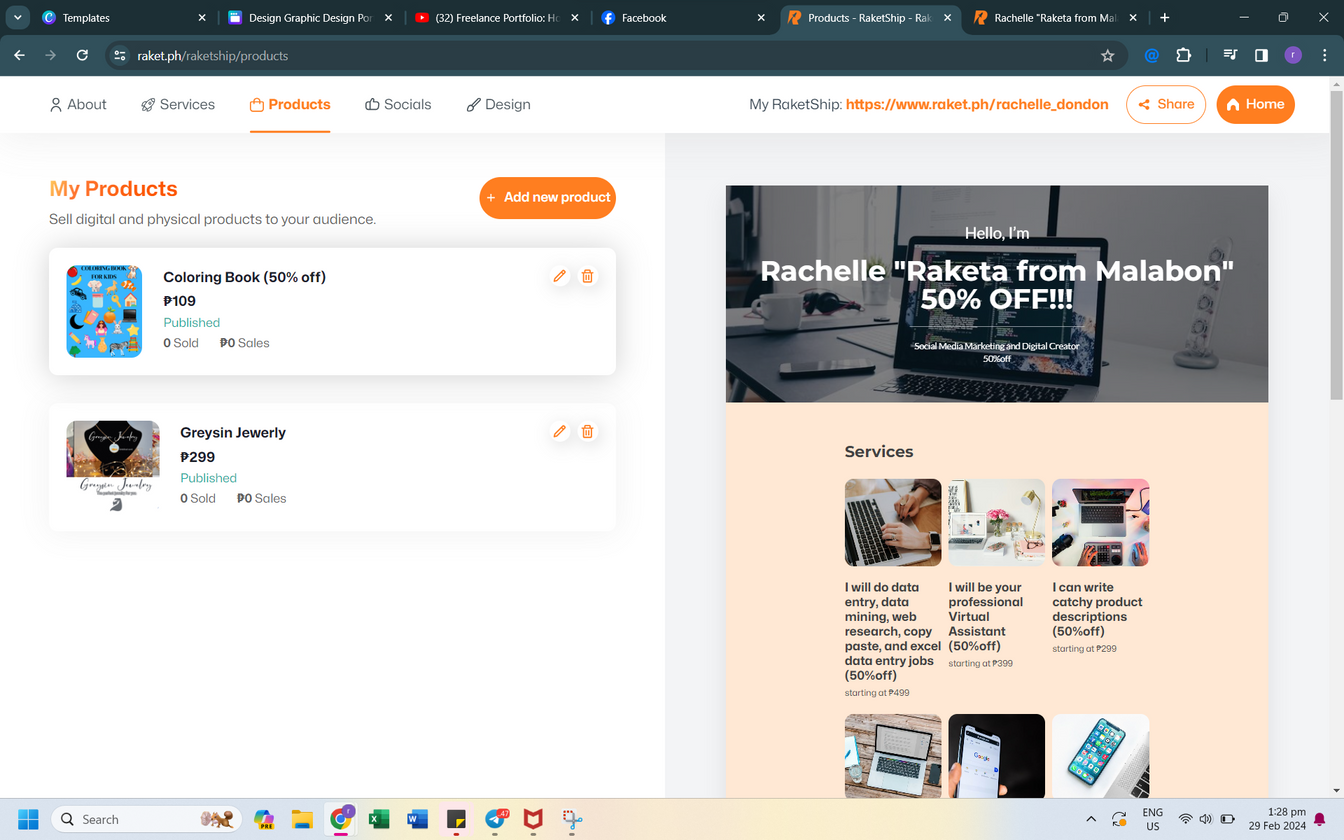Select the Virtual Assistant service image in preview
The height and width of the screenshot is (840, 1344).
997,522
